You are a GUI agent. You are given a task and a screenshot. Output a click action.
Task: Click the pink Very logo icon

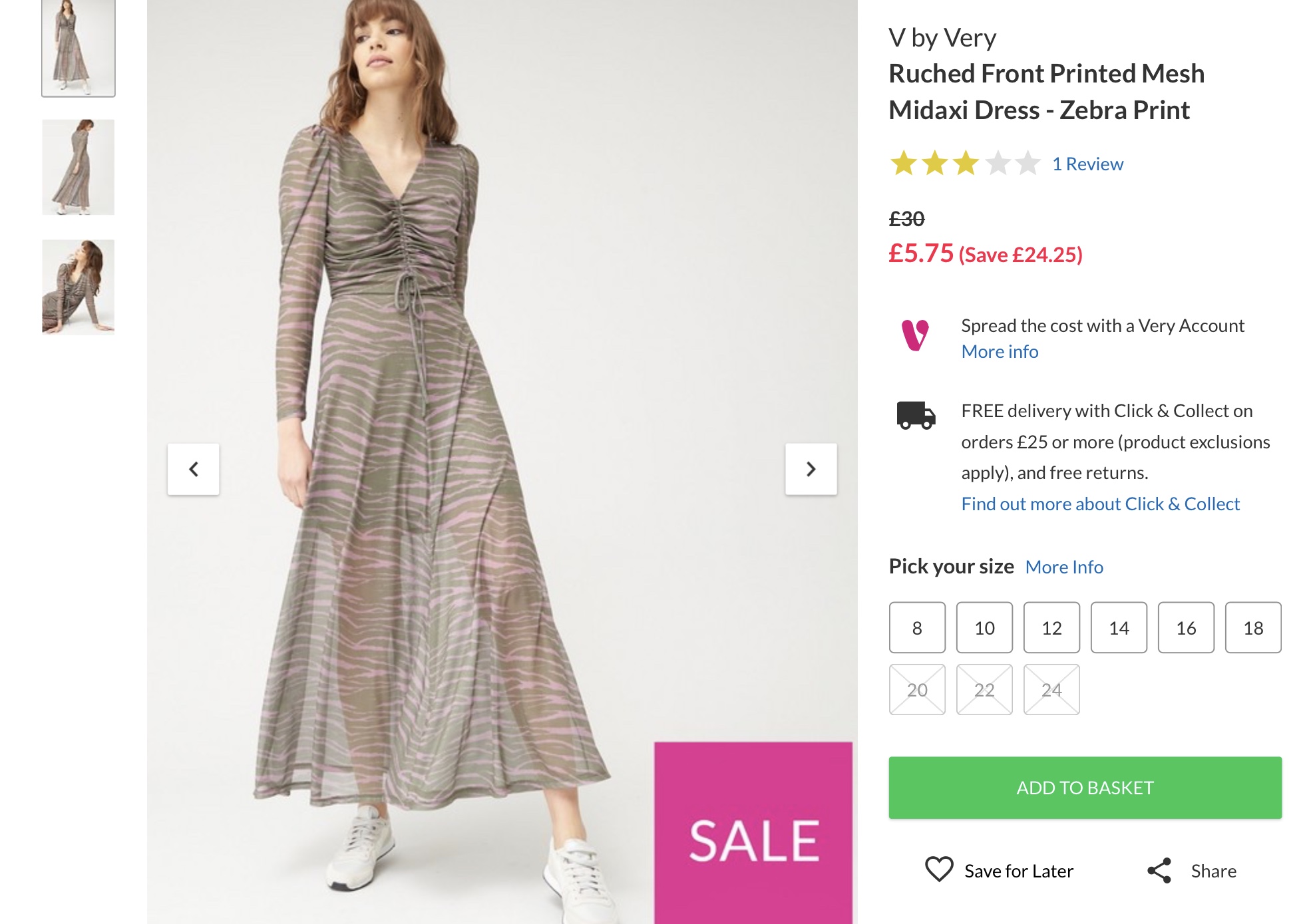(x=915, y=335)
